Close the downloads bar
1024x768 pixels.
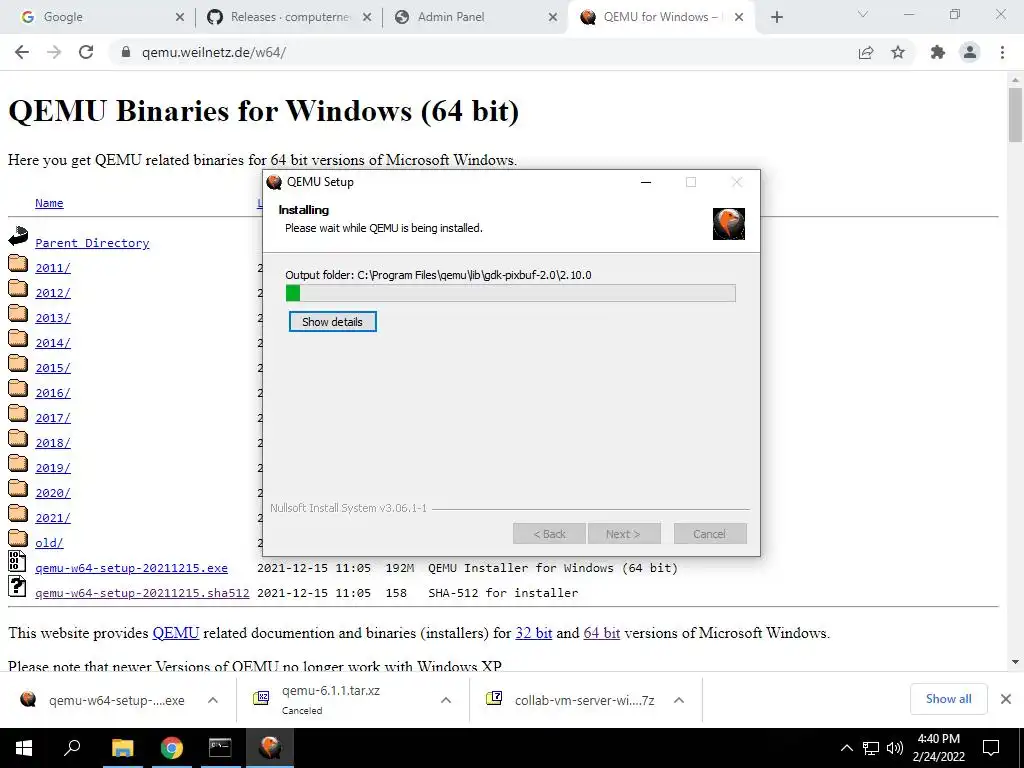[1006, 699]
